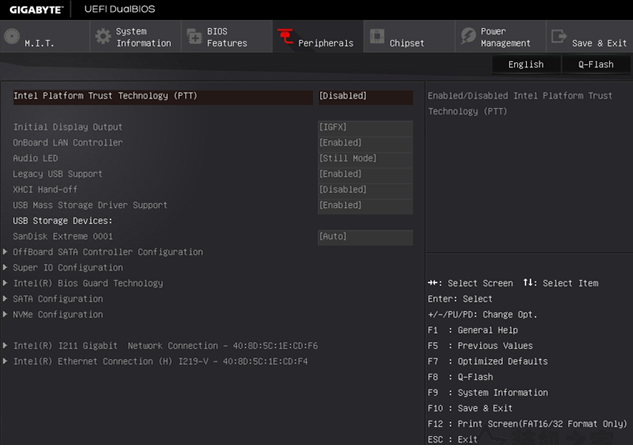Click the English language button
Image resolution: width=633 pixels, height=448 pixels.
coord(526,64)
